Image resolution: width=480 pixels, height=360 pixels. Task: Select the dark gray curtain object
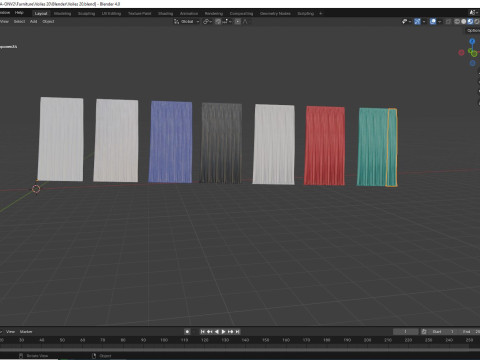[x=221, y=143]
